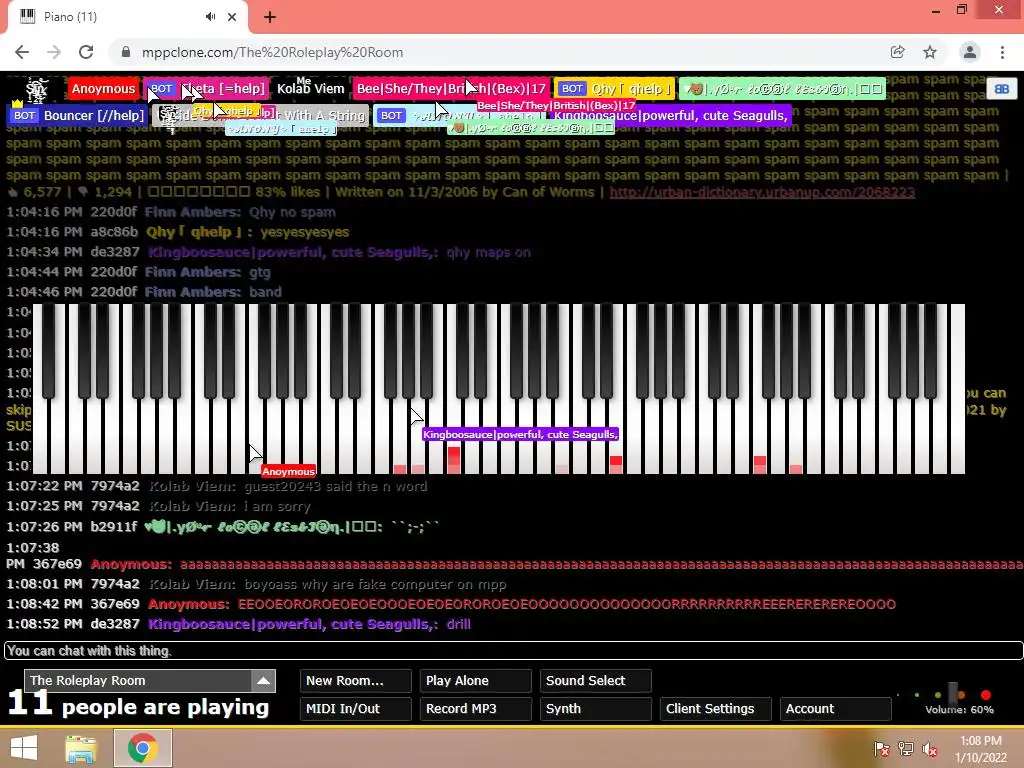
Task: Open Client Settings
Action: (716, 709)
